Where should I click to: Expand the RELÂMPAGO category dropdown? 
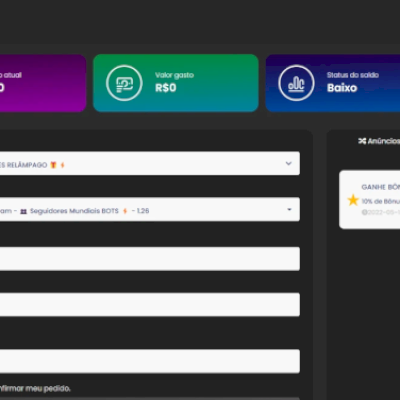pos(150,163)
